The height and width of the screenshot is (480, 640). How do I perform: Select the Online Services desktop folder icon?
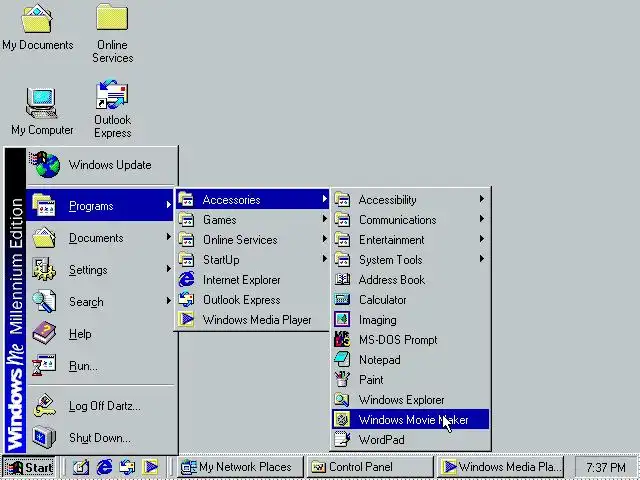click(112, 17)
